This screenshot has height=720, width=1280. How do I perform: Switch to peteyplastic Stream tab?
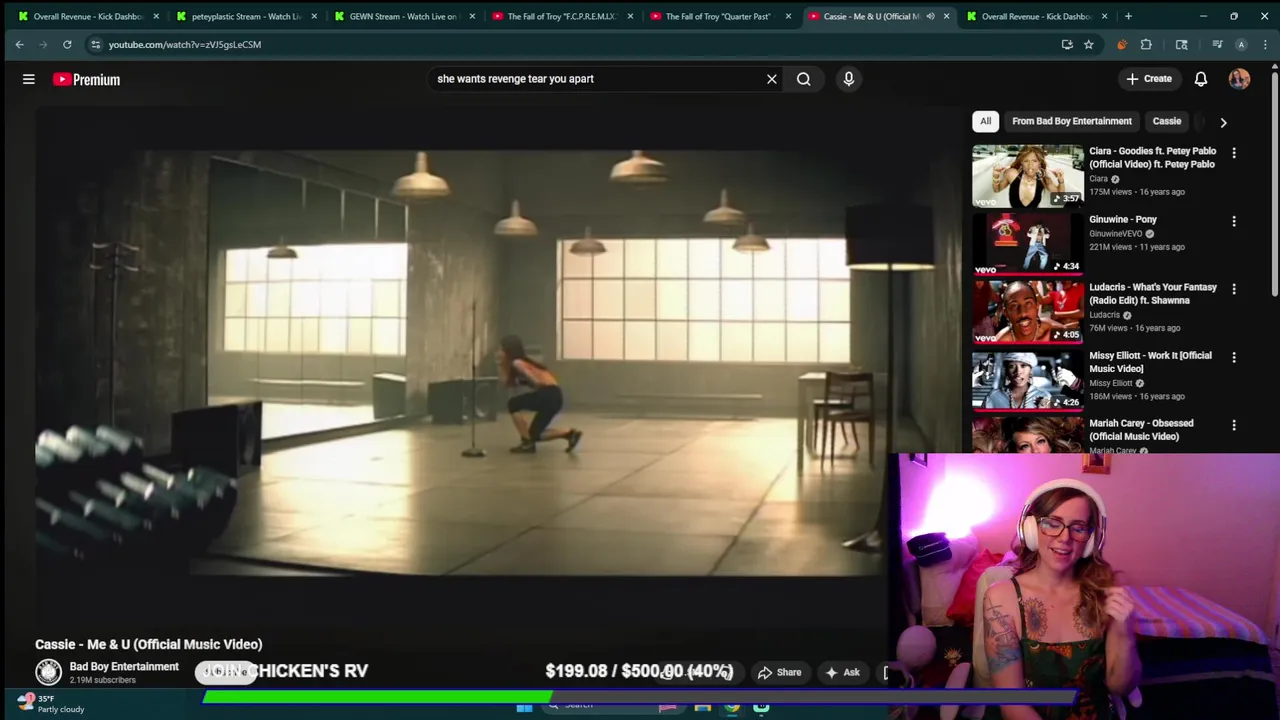245,16
